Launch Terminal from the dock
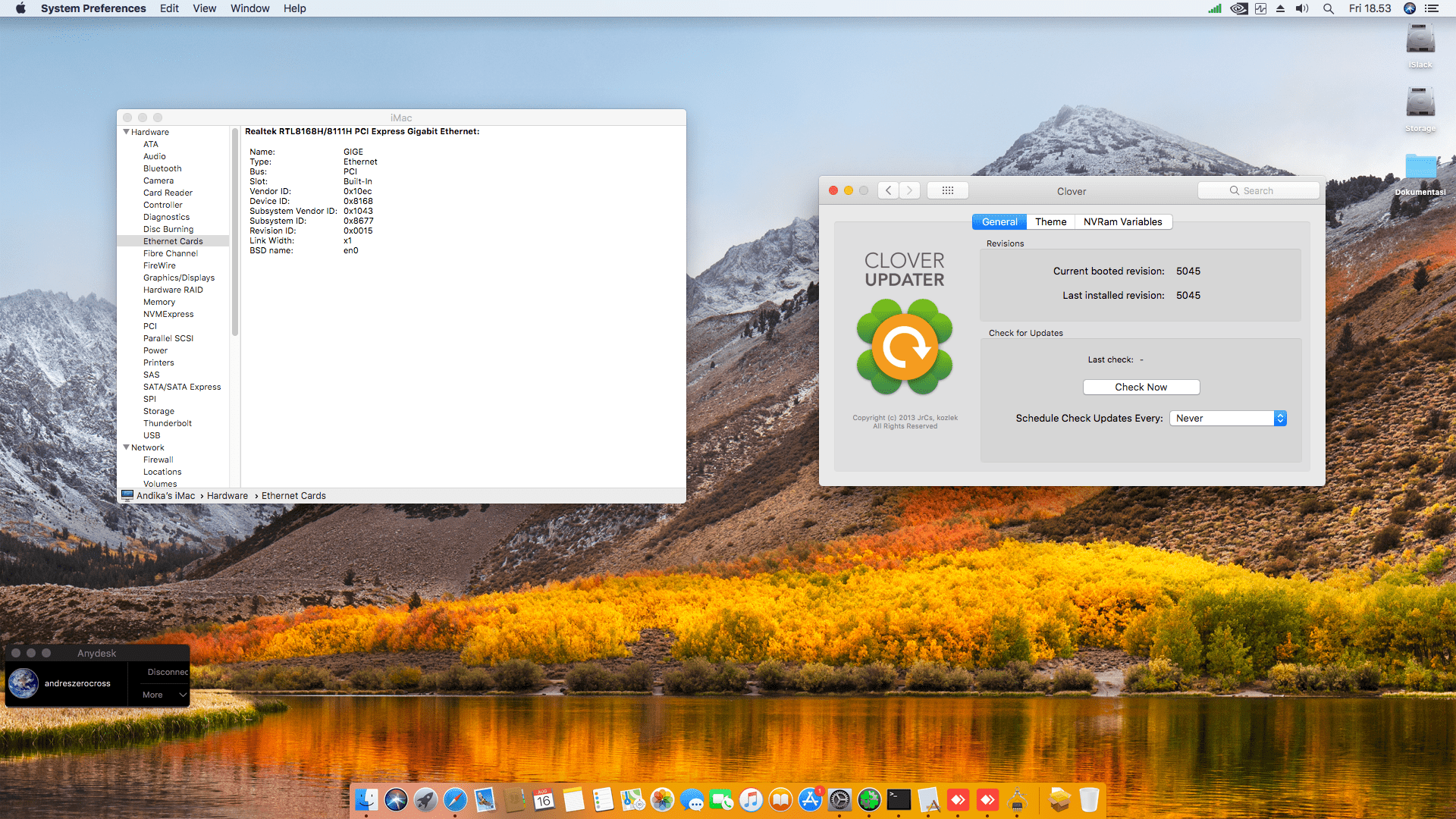 [x=899, y=799]
